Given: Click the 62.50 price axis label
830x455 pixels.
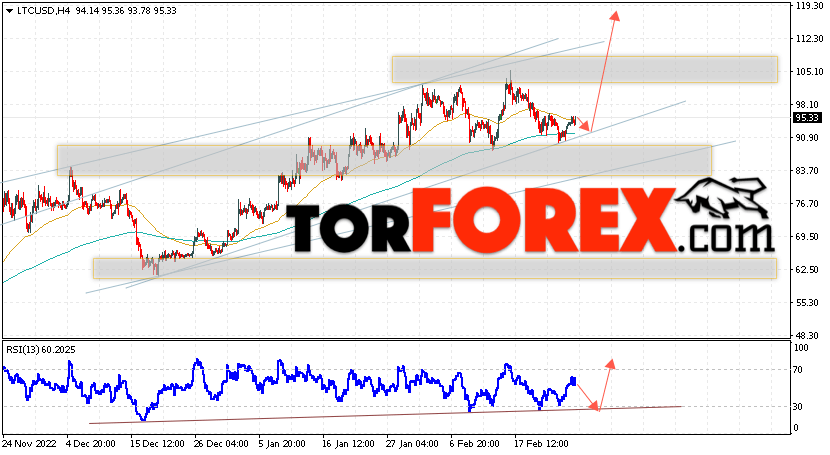Looking at the screenshot, I should pos(809,270).
